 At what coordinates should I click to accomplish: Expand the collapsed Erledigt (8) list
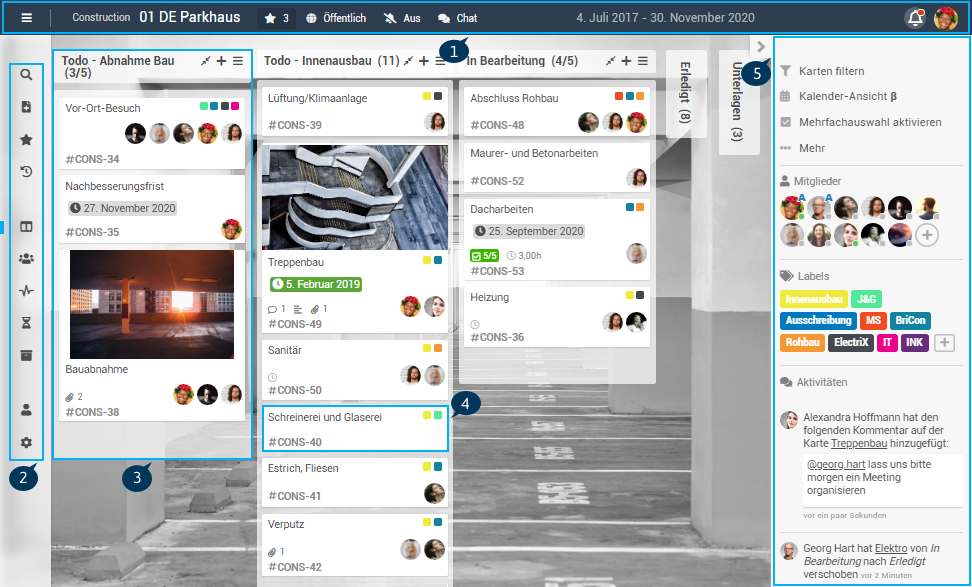[686, 93]
